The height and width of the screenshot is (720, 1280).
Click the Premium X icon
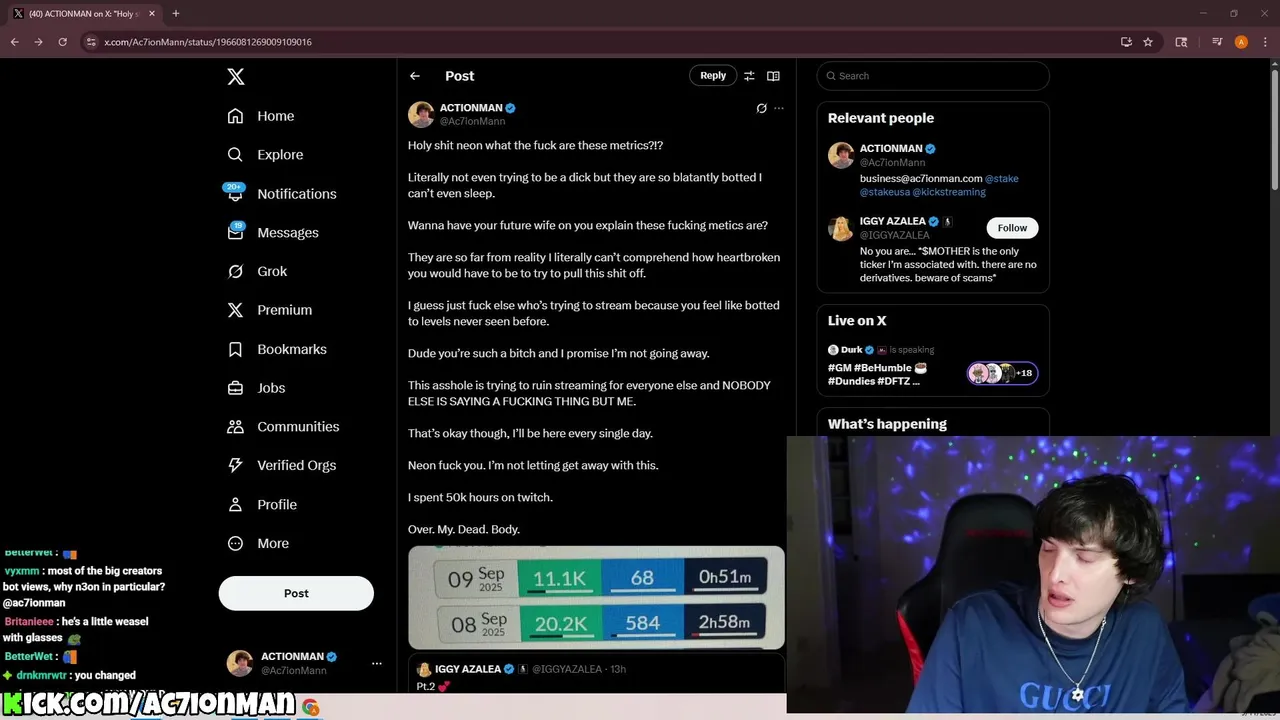click(235, 310)
